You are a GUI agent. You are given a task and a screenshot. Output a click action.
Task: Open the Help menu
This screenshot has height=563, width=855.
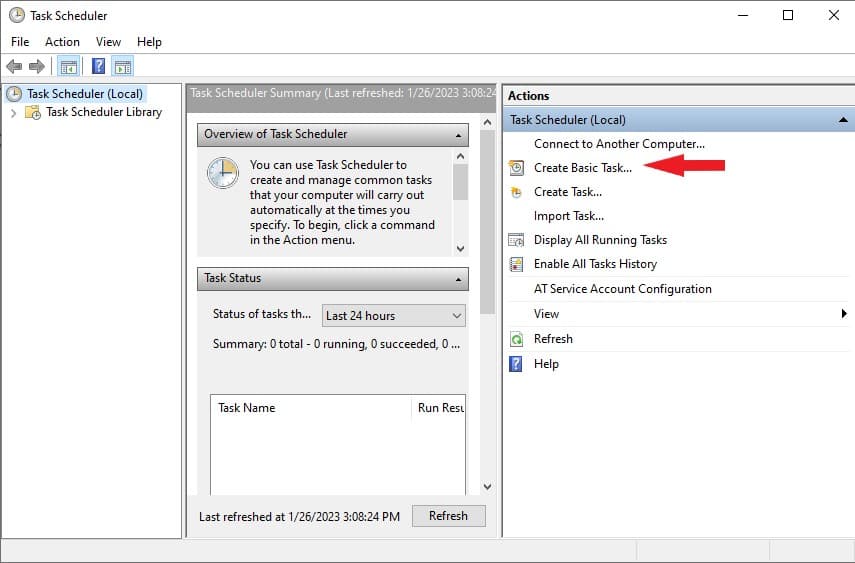pyautogui.click(x=149, y=42)
